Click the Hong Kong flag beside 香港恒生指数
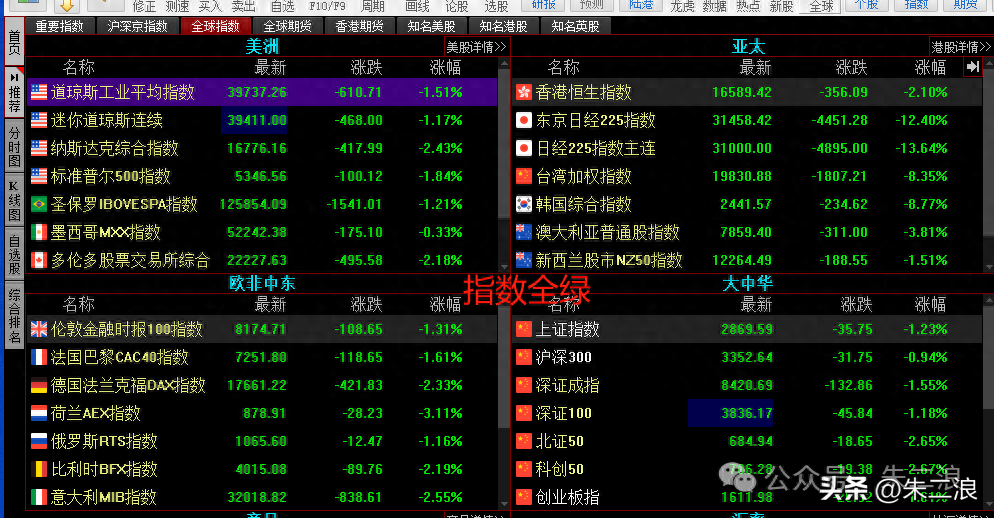Image resolution: width=994 pixels, height=518 pixels. click(524, 93)
